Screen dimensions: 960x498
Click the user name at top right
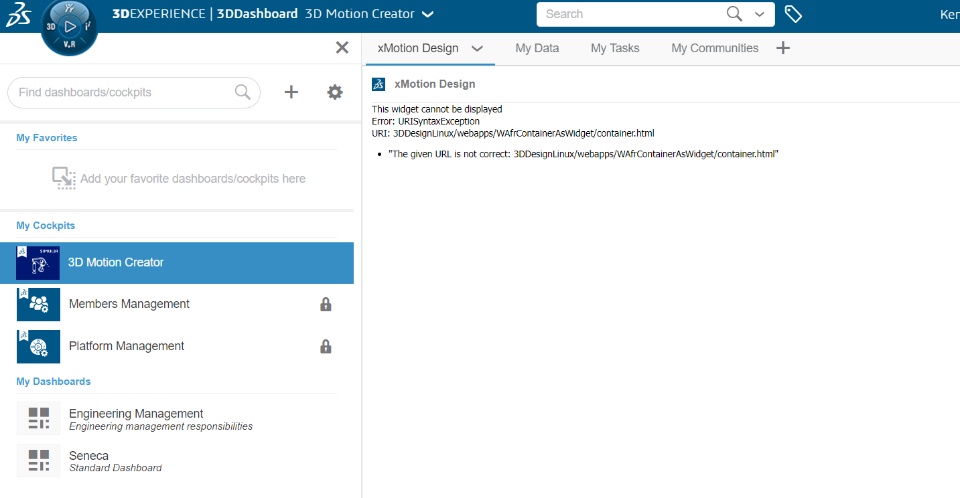click(x=950, y=14)
